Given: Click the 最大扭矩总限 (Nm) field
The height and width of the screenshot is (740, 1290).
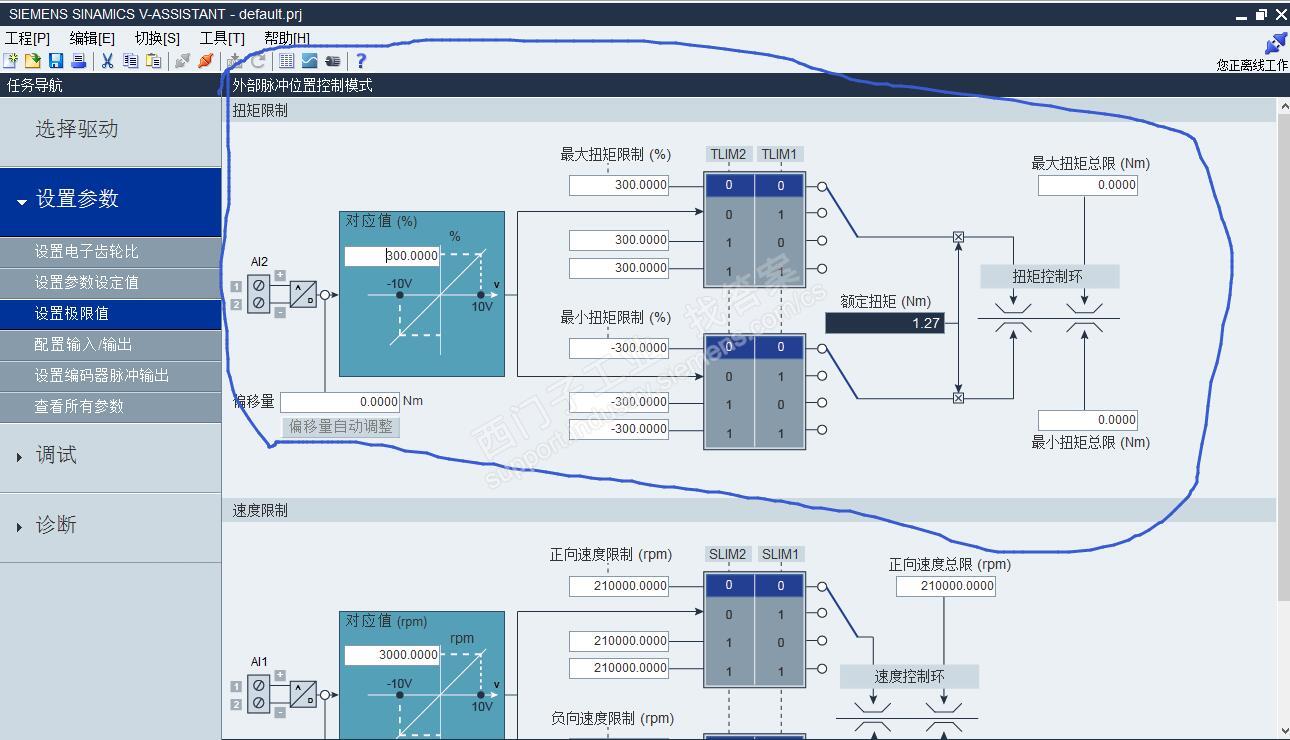Looking at the screenshot, I should pos(1088,185).
